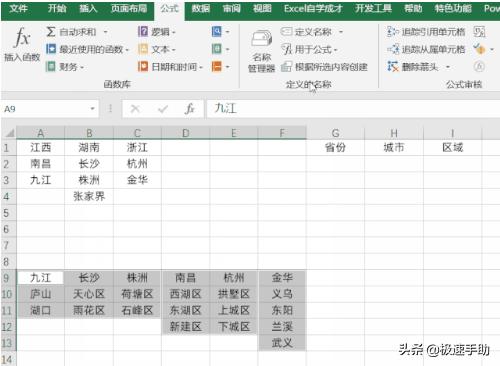
Task: Switch to the 帮助 (Help) tab
Action: point(413,8)
